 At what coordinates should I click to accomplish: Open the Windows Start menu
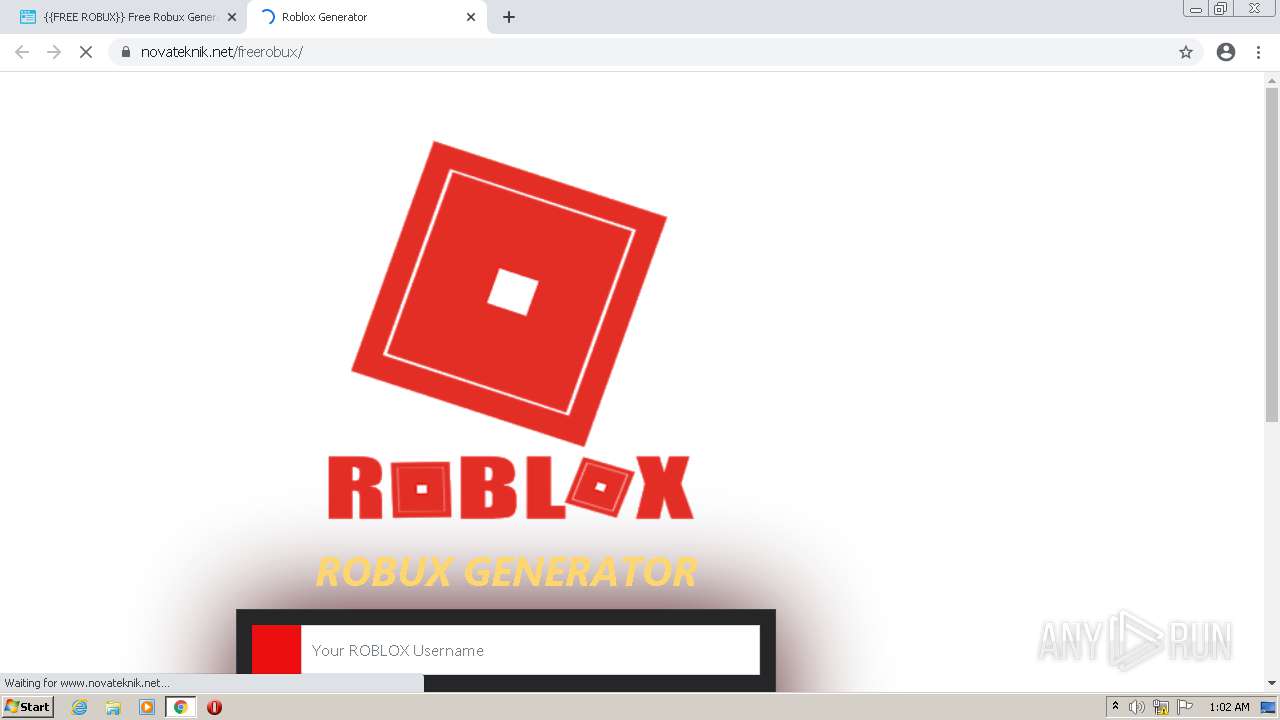tap(28, 707)
